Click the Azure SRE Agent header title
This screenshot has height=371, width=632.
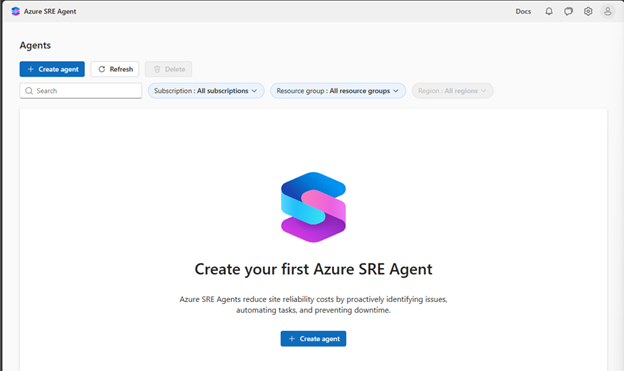50,11
